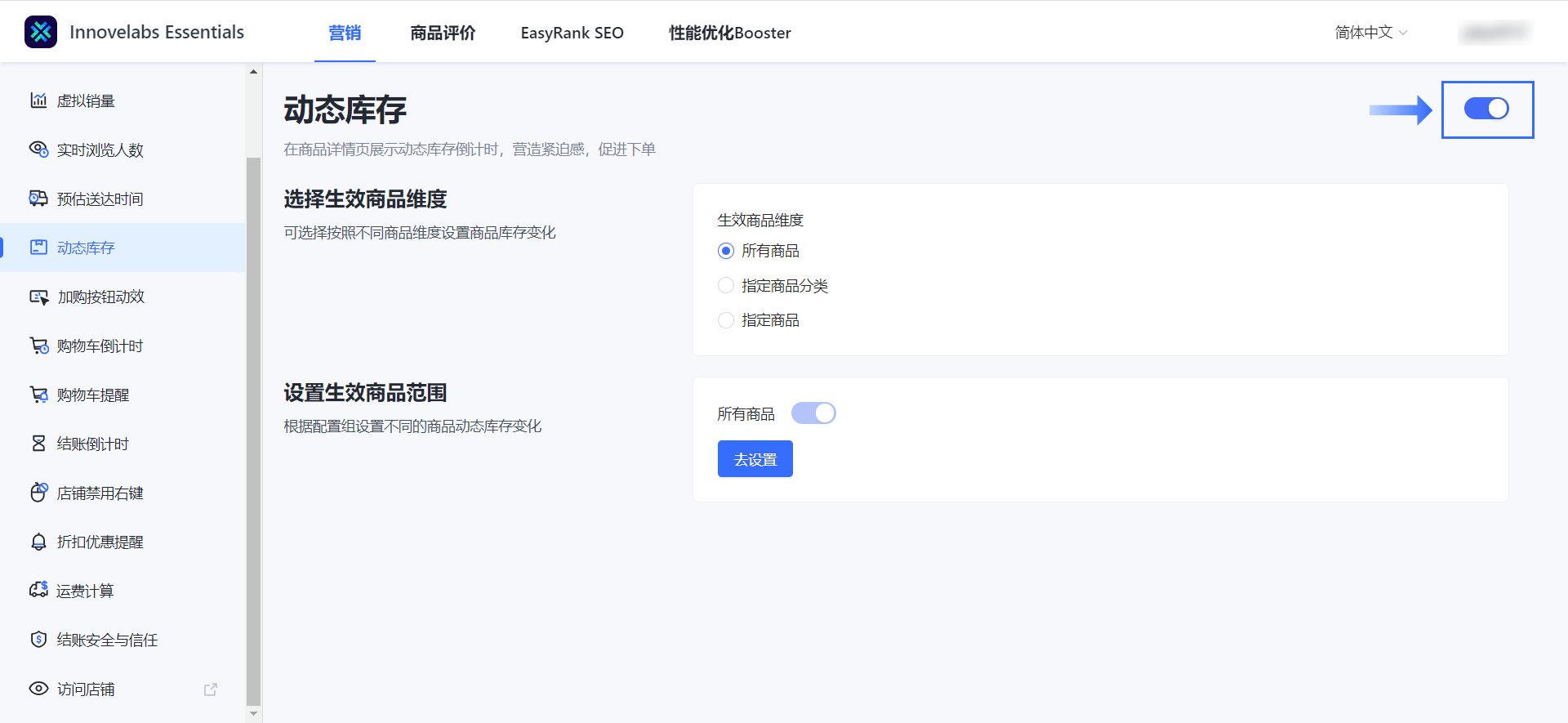Click the 去设置 button
The height and width of the screenshot is (723, 1568).
(755, 459)
